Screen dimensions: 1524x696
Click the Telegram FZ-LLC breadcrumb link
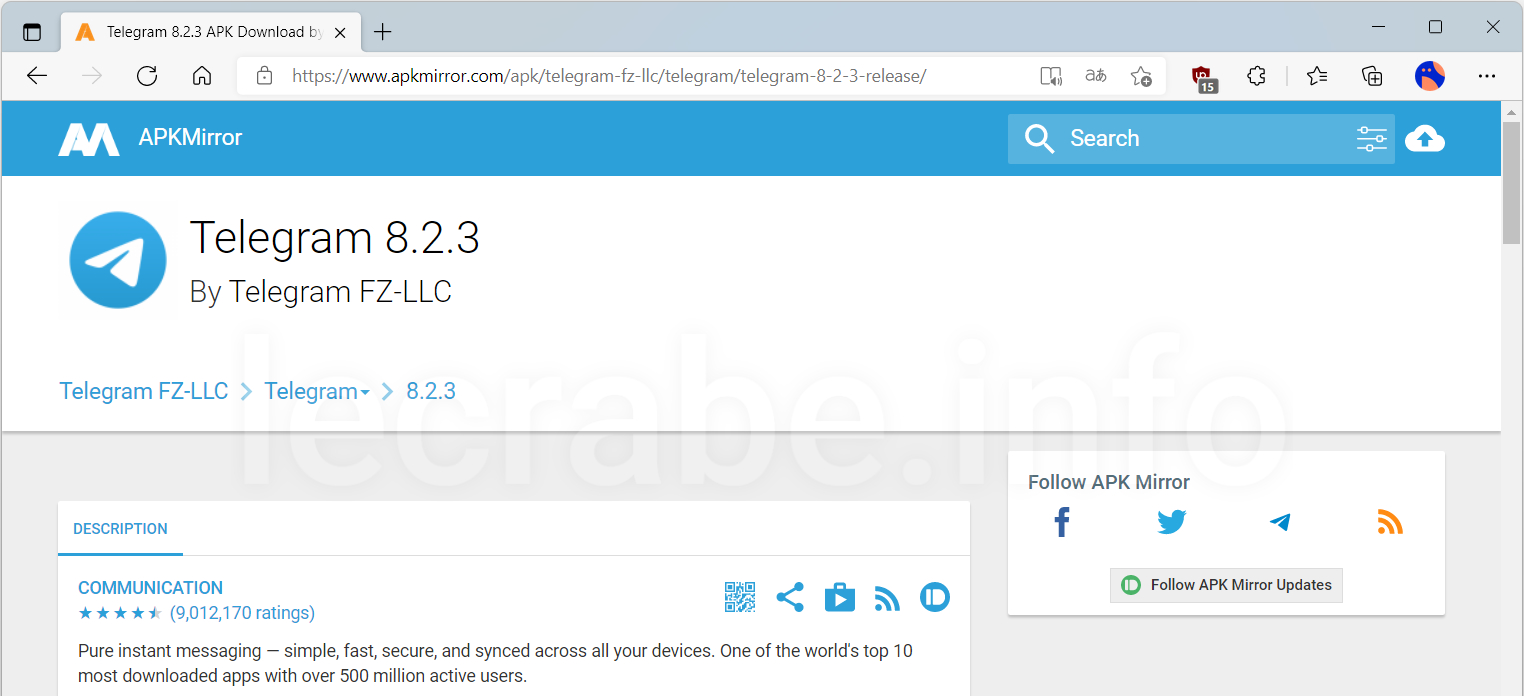(144, 391)
